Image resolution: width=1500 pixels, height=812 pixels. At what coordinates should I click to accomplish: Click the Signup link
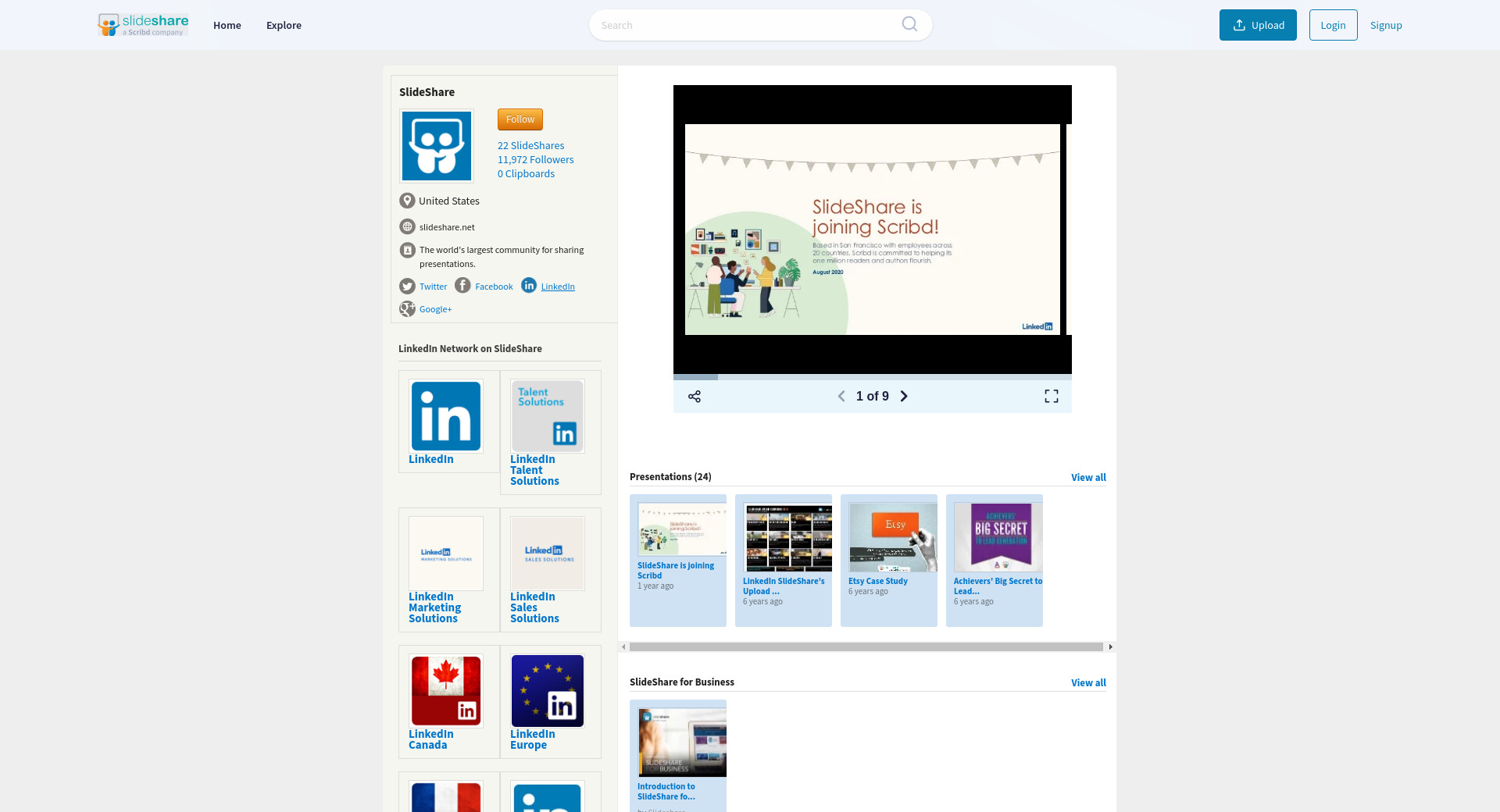point(1386,25)
